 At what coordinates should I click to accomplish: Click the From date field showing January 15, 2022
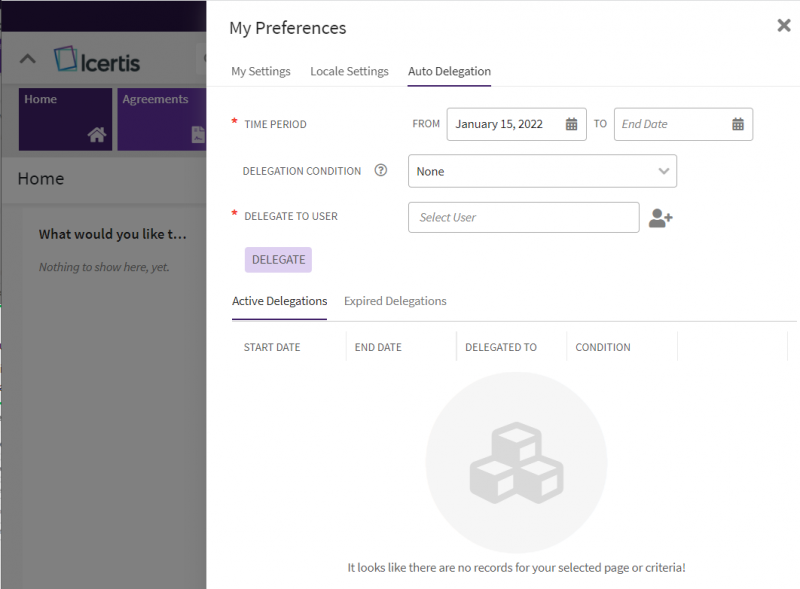click(x=516, y=124)
